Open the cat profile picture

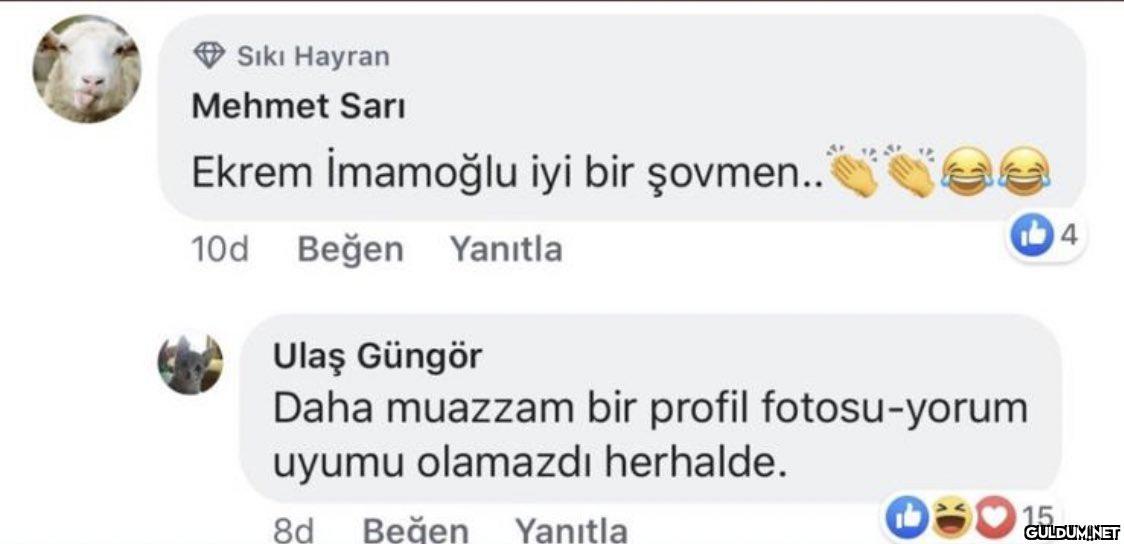pos(190,364)
